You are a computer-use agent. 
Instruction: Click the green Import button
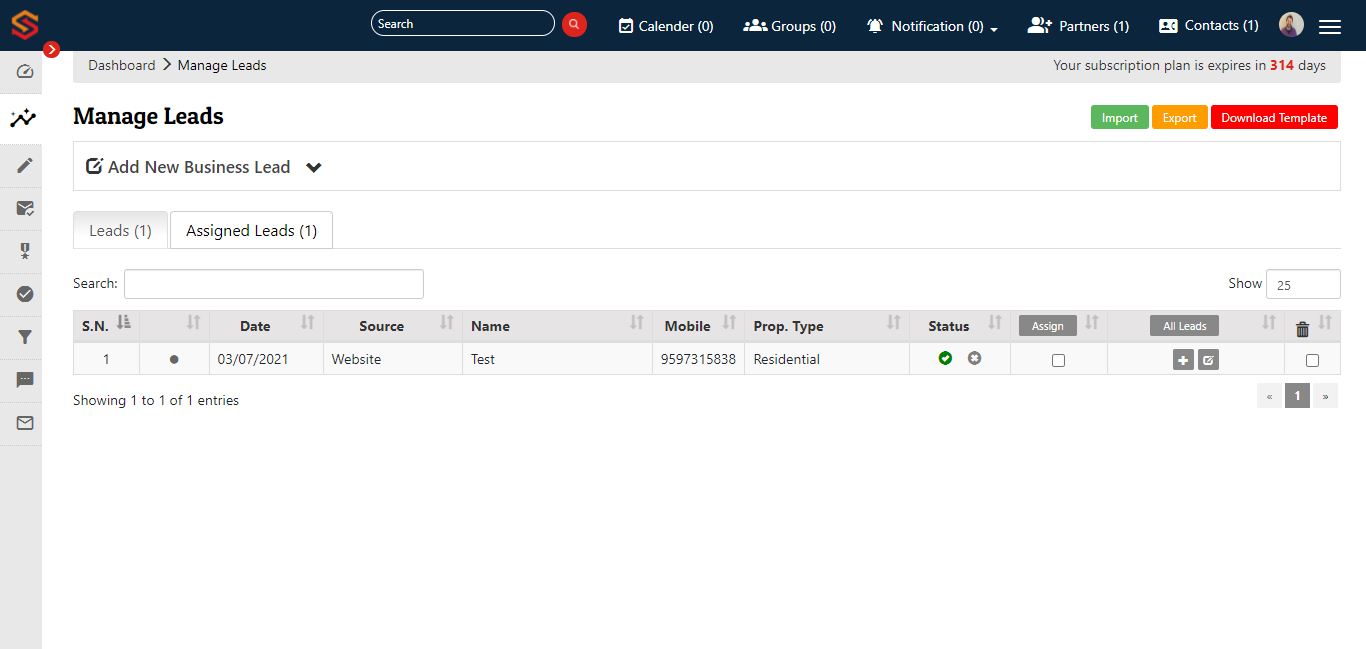[1119, 118]
